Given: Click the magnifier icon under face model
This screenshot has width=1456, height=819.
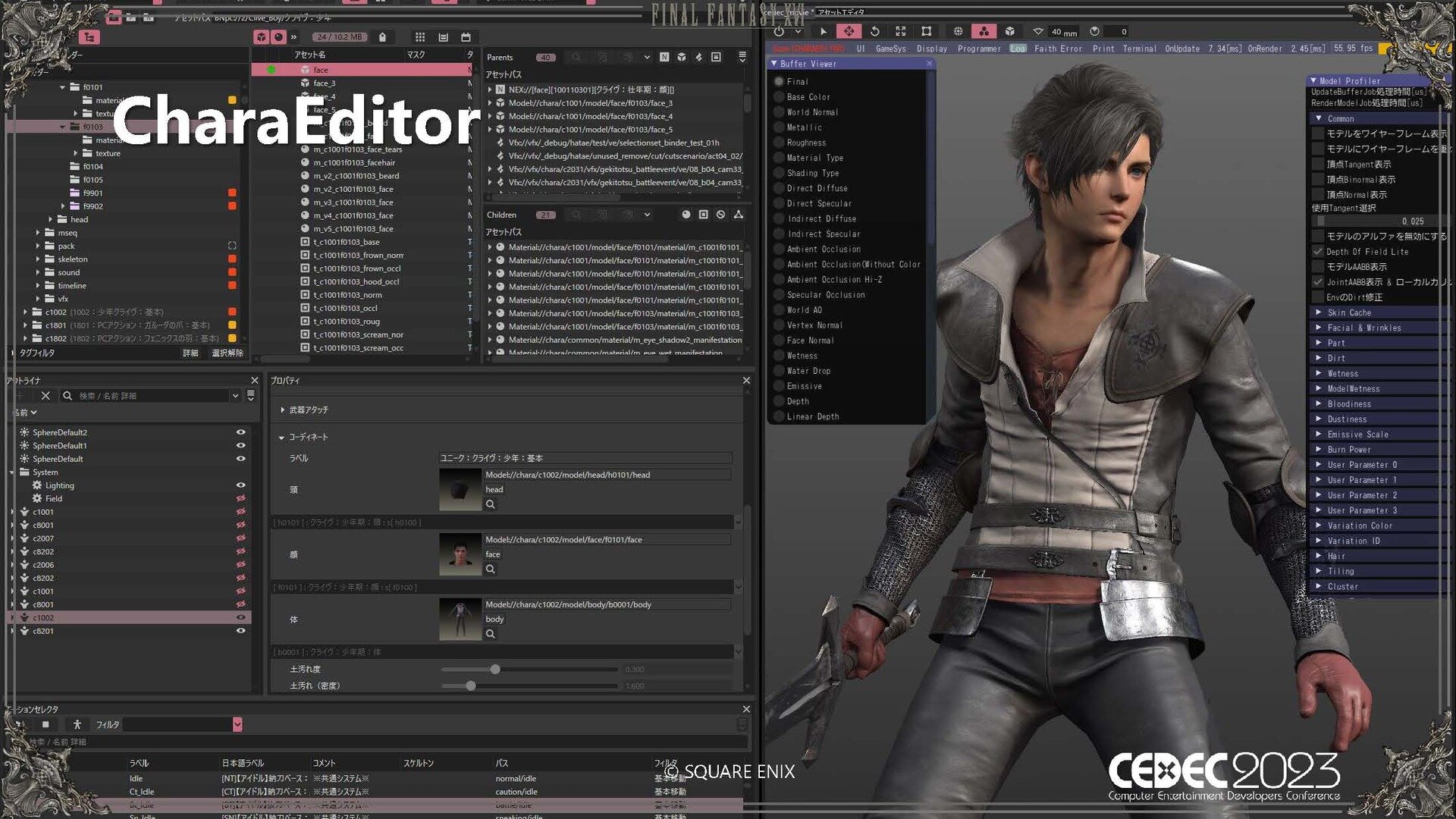Looking at the screenshot, I should point(491,569).
